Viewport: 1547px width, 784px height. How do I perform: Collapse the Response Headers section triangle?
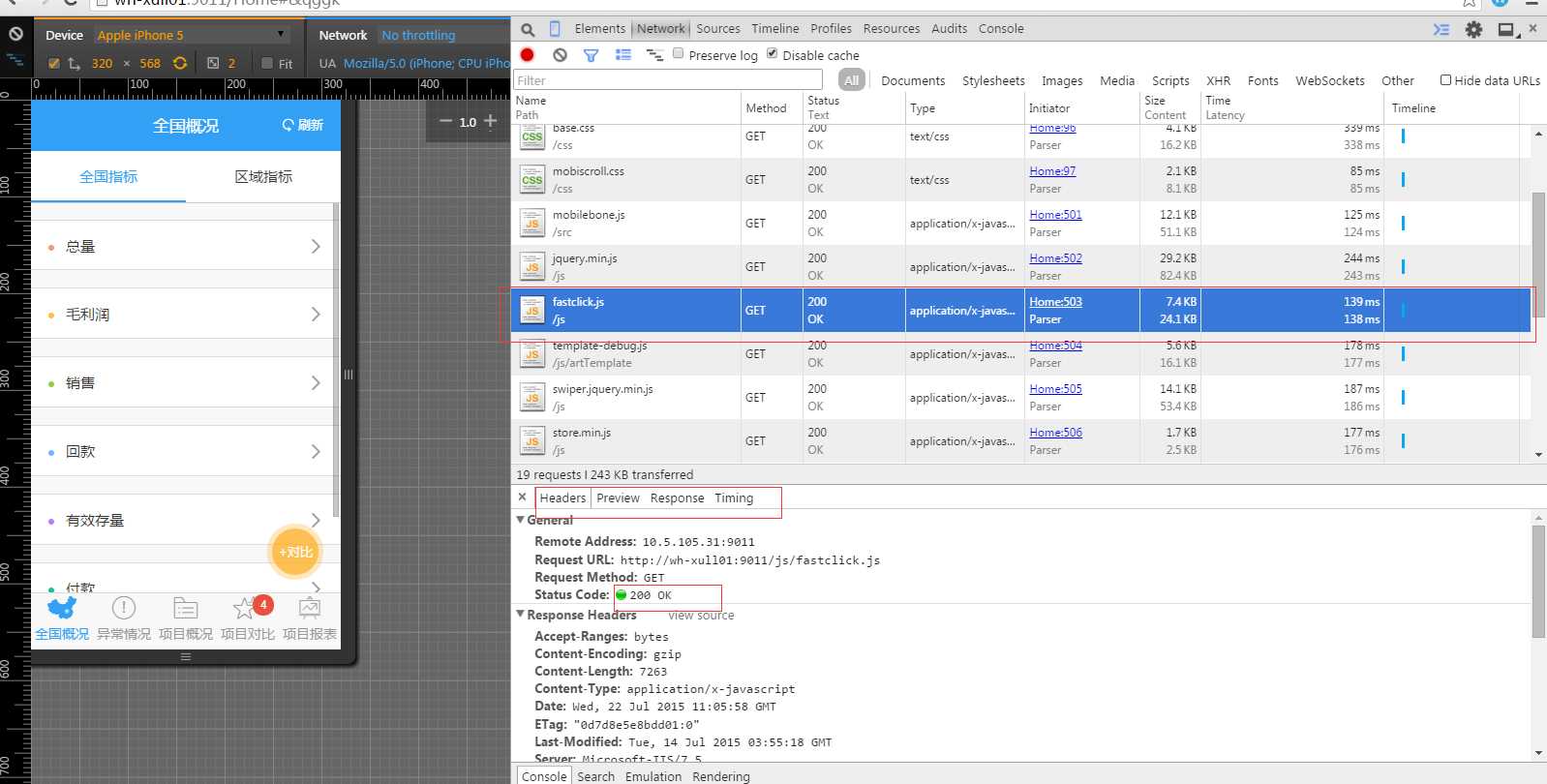point(520,615)
